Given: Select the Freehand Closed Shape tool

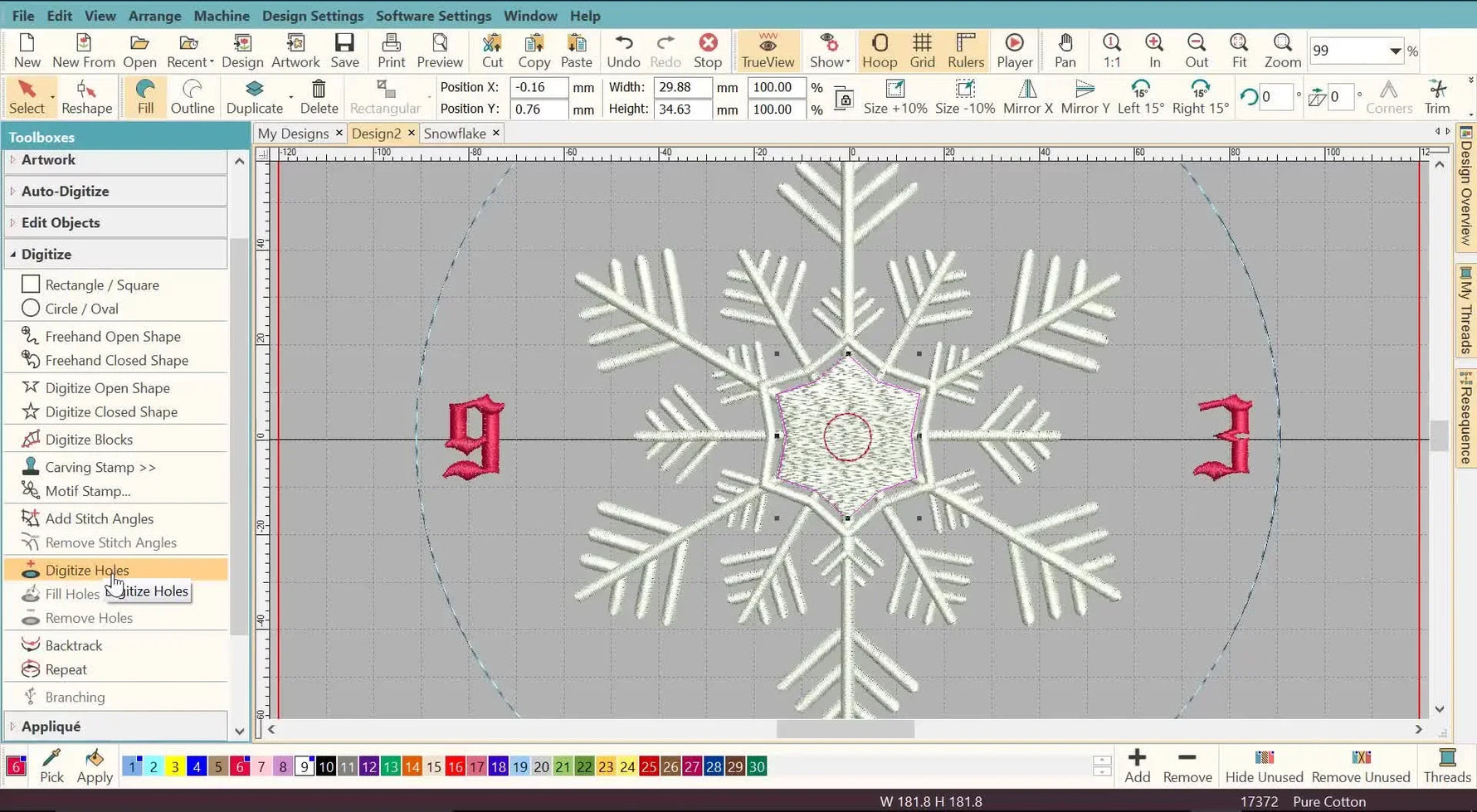Looking at the screenshot, I should coord(116,360).
